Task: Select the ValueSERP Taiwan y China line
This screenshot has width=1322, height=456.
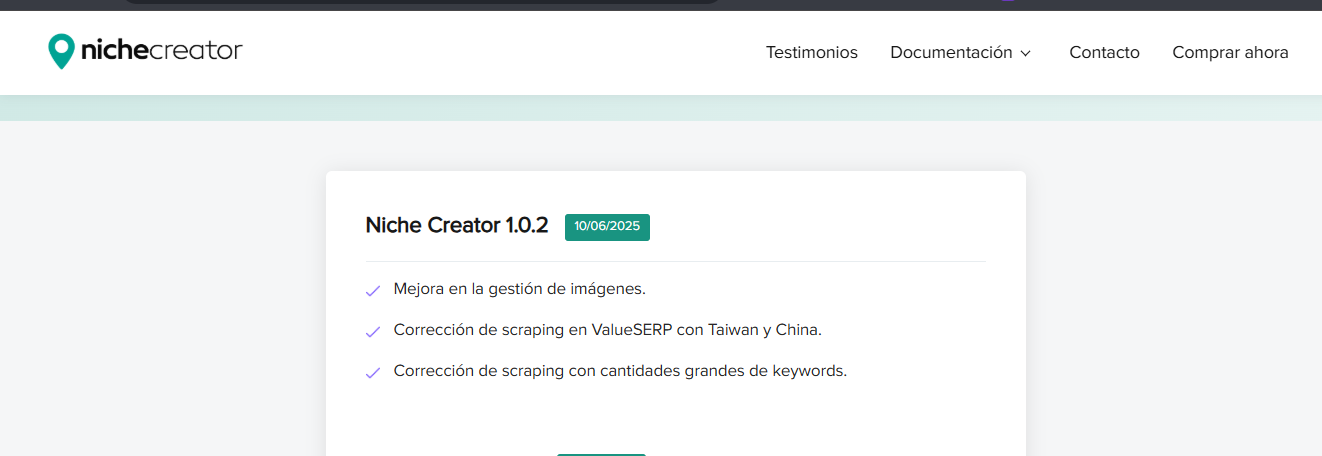Action: tap(608, 330)
